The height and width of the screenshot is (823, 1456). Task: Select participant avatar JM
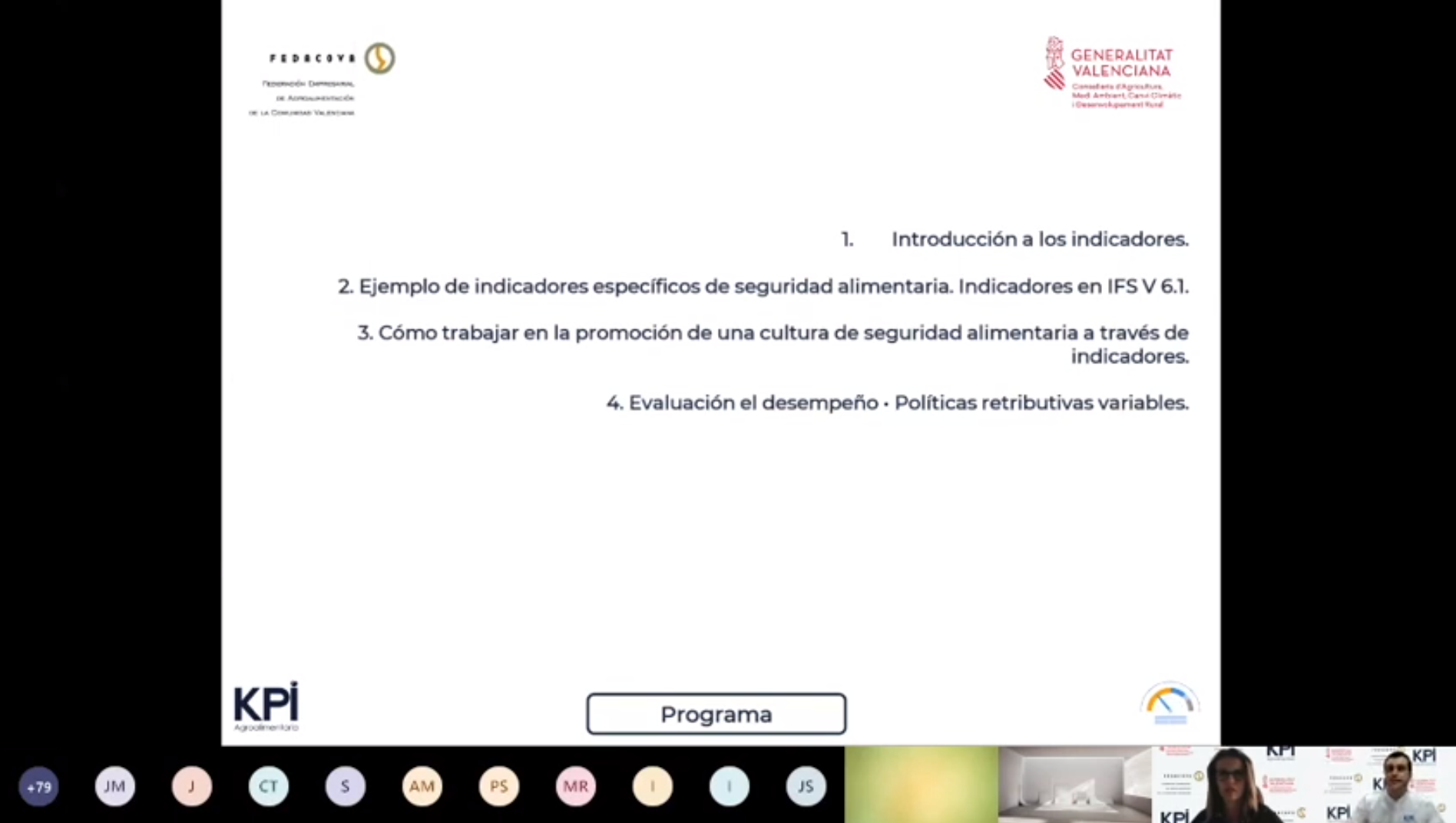click(115, 786)
